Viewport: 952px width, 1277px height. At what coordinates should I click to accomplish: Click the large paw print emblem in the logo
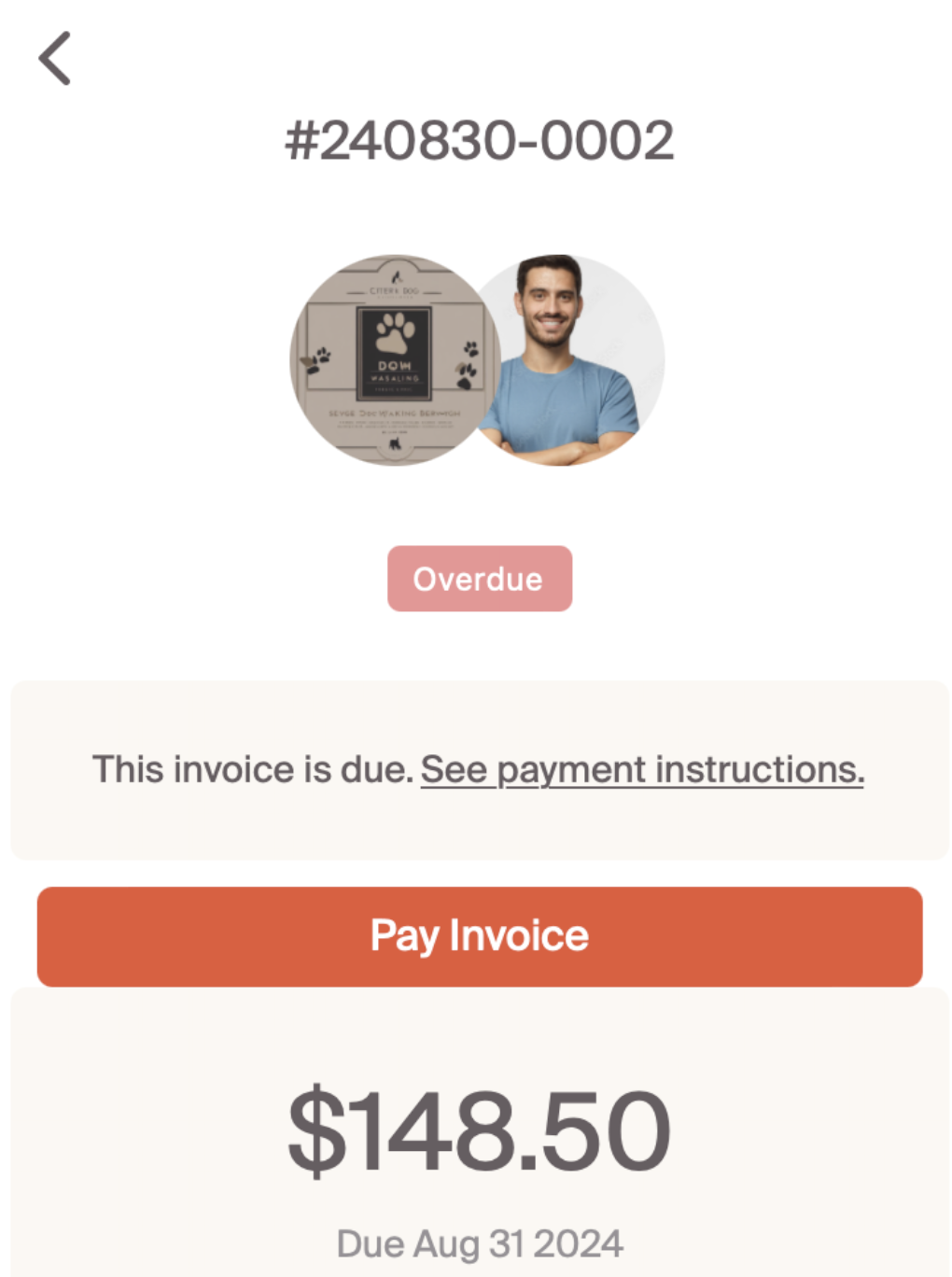395,333
